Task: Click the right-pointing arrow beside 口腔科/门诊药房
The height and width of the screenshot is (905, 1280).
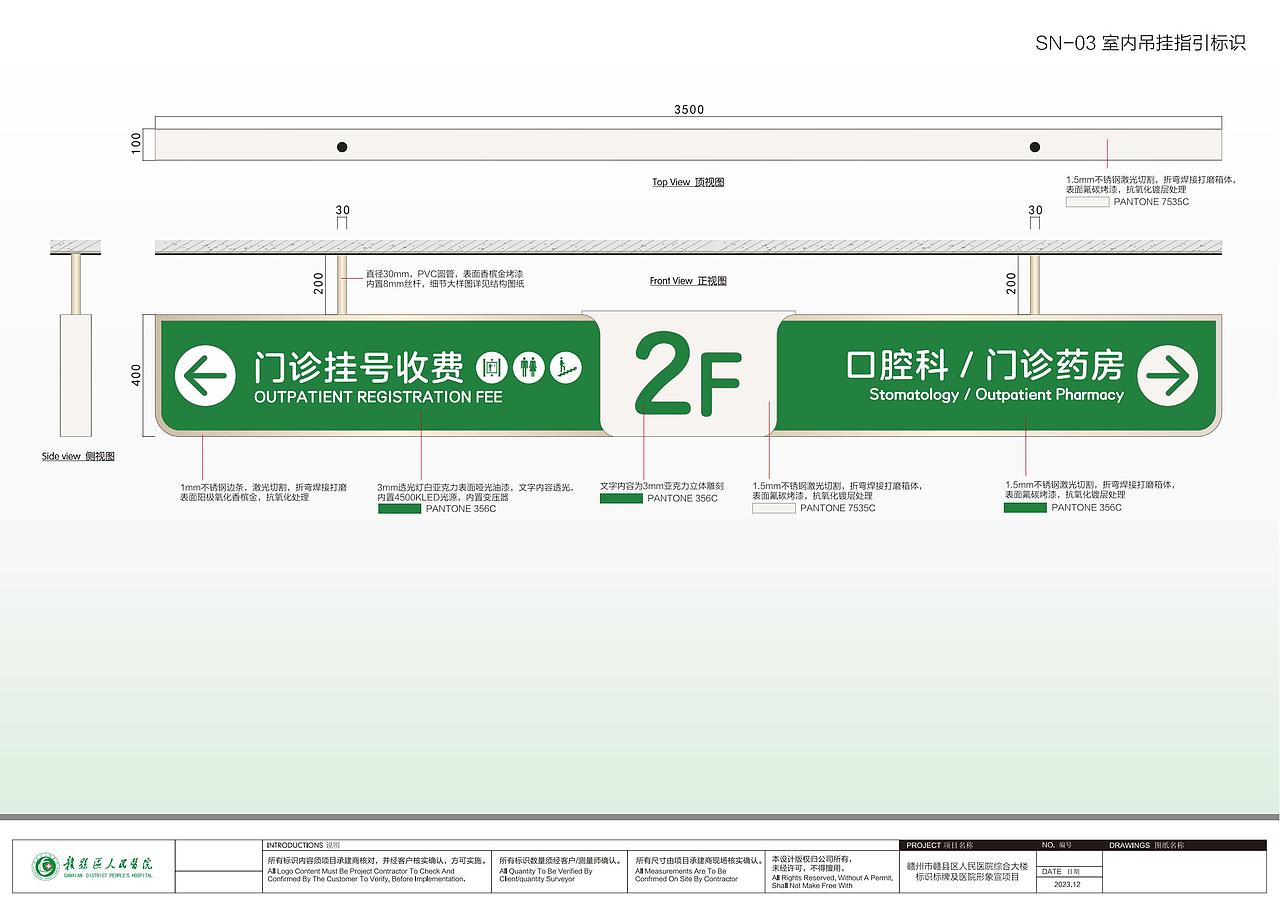Action: click(1166, 375)
